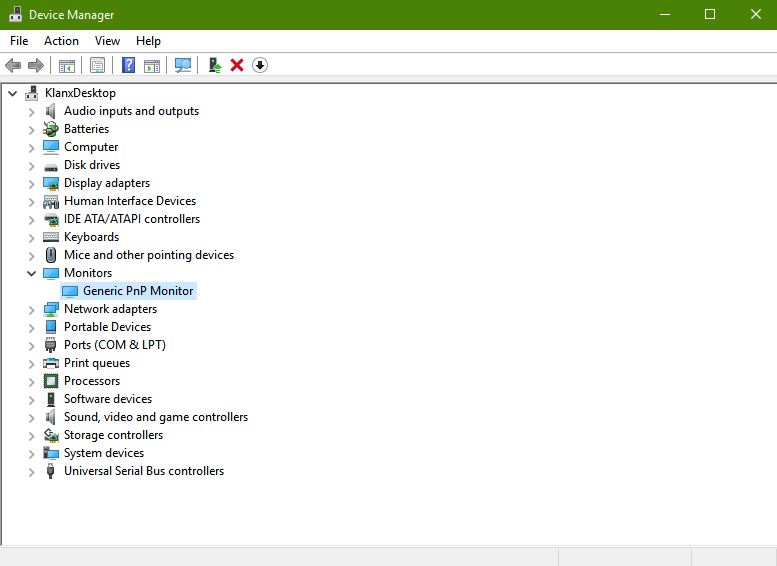The image size is (777, 566).
Task: Click the KlanxDesktop computer root icon
Action: [x=32, y=93]
